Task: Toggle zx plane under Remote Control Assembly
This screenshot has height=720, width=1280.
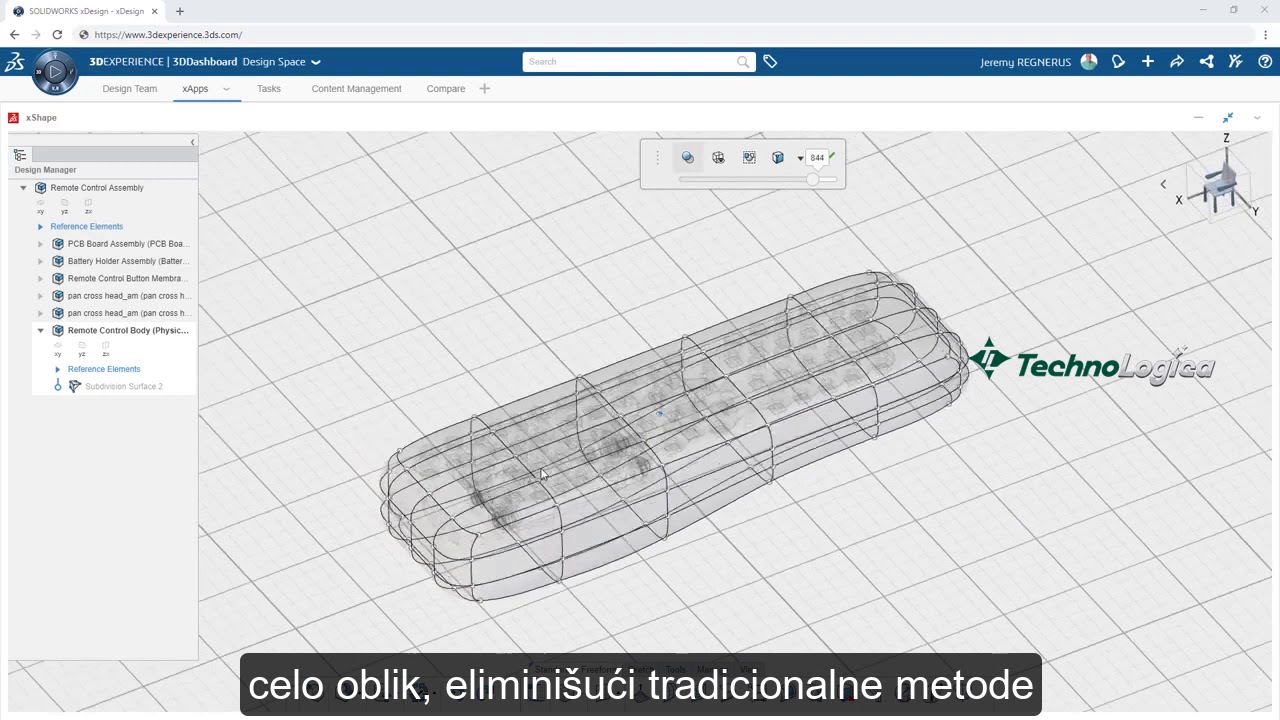Action: point(88,206)
